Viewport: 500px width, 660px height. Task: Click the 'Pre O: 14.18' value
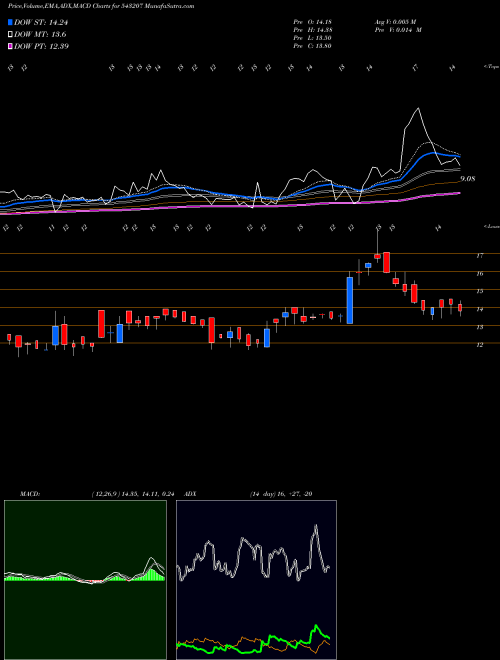[x=312, y=22]
